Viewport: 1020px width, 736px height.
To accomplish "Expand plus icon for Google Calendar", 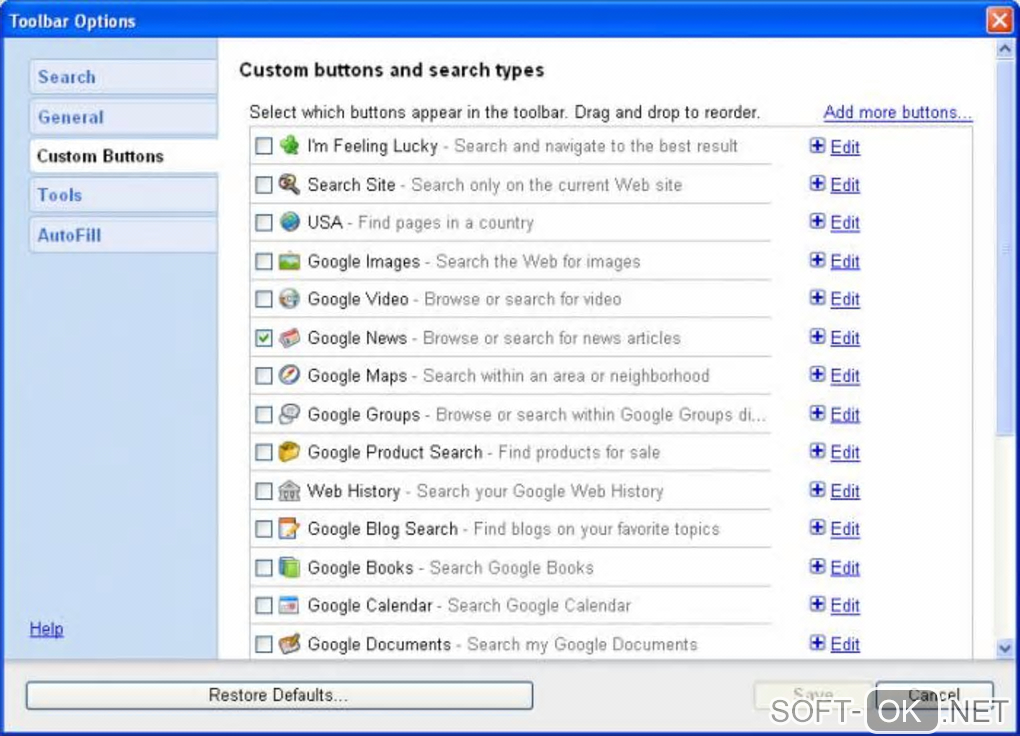I will coord(818,604).
